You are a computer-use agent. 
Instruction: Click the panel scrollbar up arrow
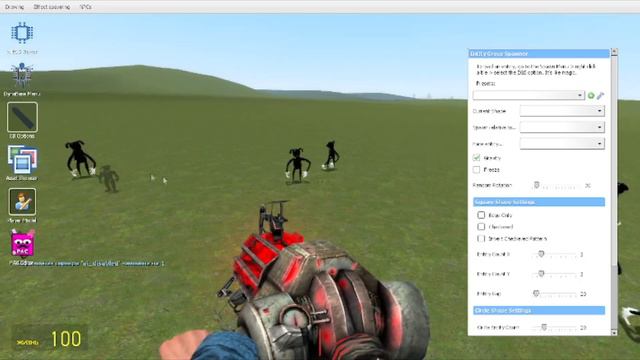point(614,52)
